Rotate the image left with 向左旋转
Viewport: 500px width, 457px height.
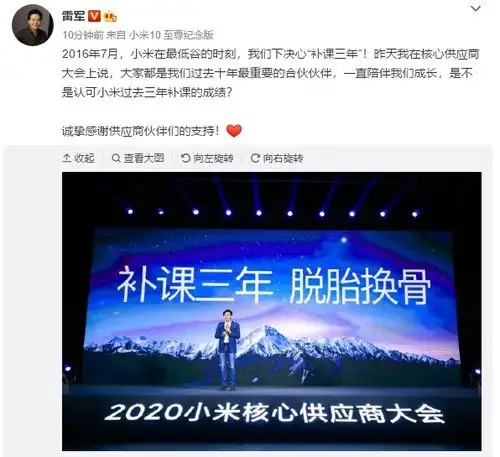point(207,158)
